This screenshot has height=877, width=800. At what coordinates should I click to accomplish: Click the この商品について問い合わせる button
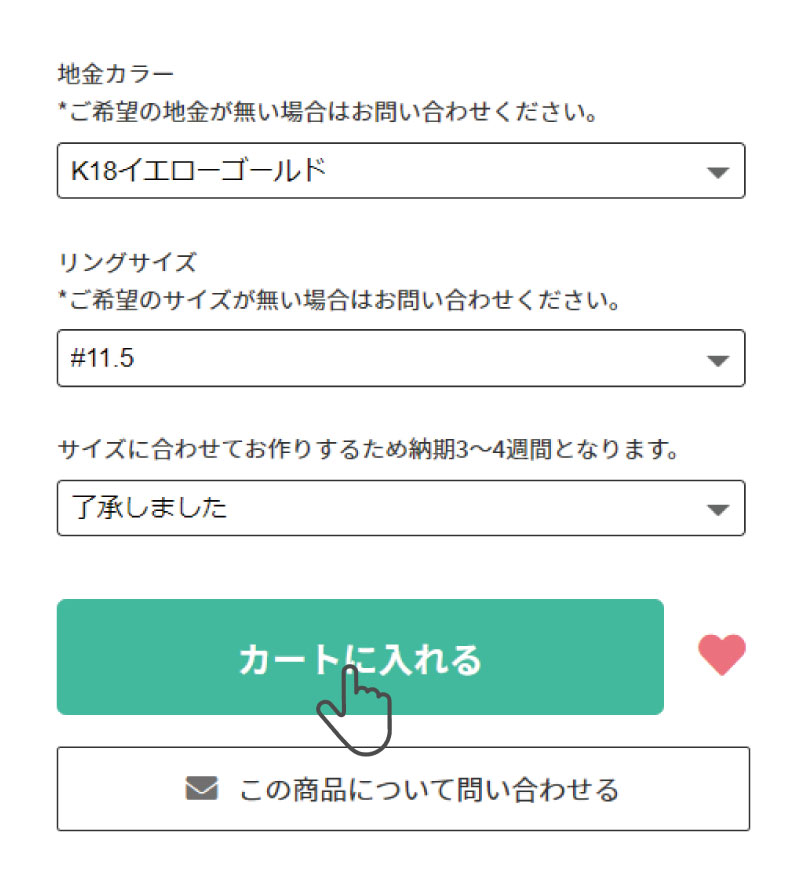[403, 789]
